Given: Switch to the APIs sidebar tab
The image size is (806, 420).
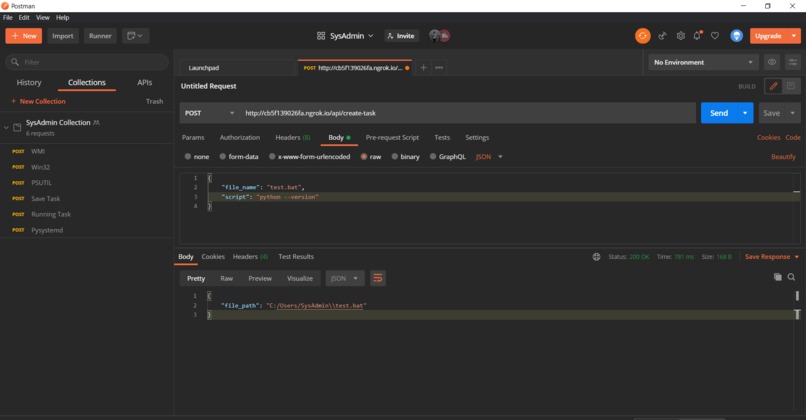Looking at the screenshot, I should pos(144,82).
